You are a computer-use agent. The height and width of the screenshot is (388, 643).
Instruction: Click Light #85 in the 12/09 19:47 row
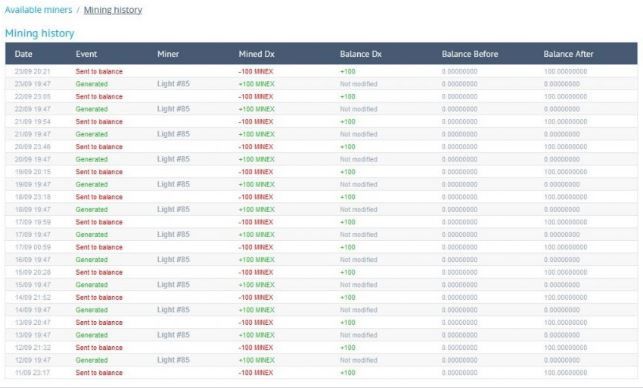pos(173,360)
